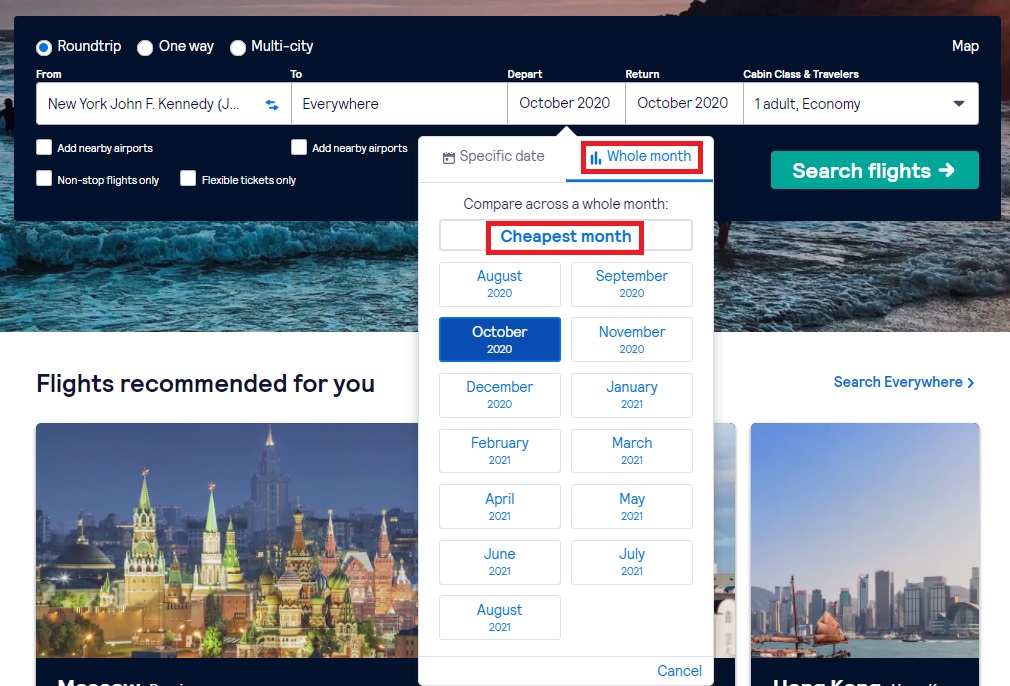Click the From airport input field
Image resolution: width=1010 pixels, height=686 pixels.
click(164, 103)
